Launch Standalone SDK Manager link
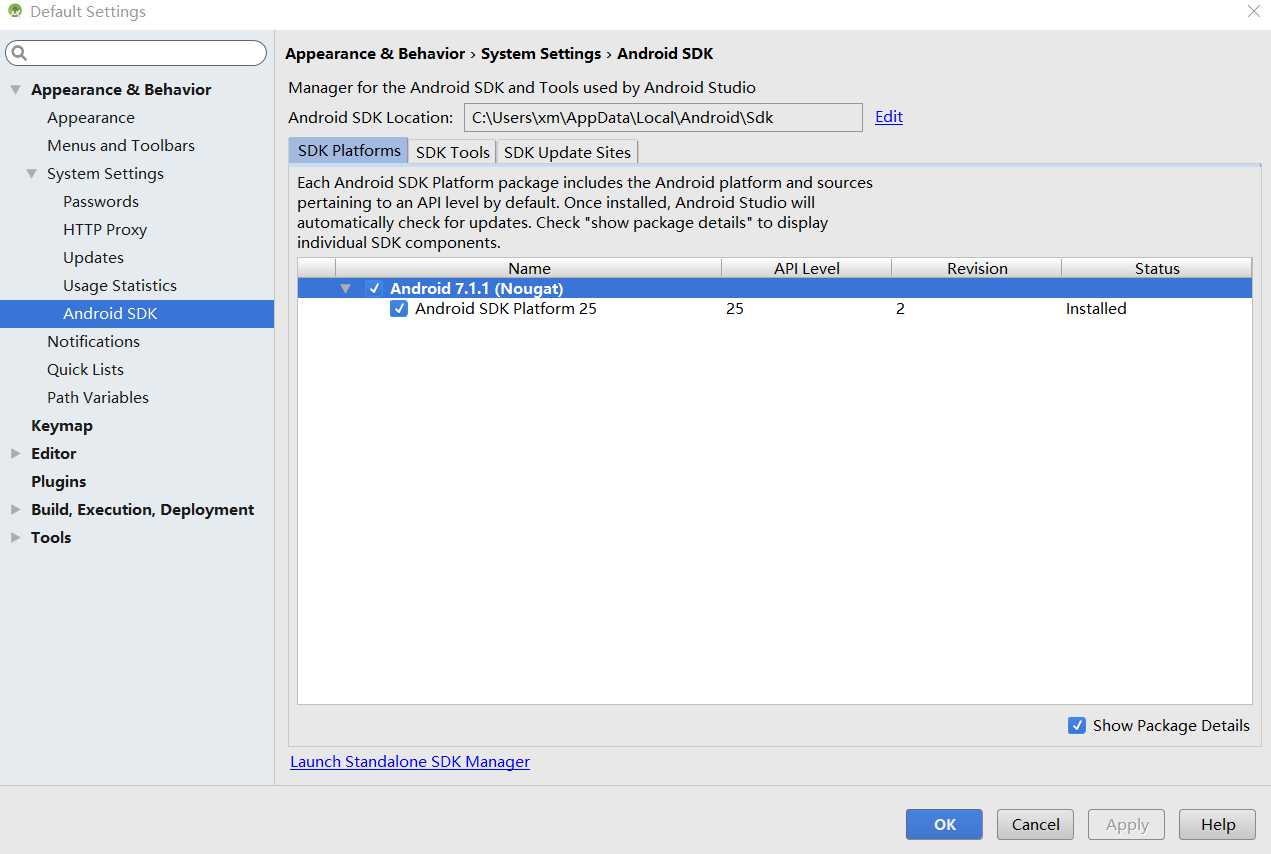Screen dimensions: 1271x854 tap(410, 762)
